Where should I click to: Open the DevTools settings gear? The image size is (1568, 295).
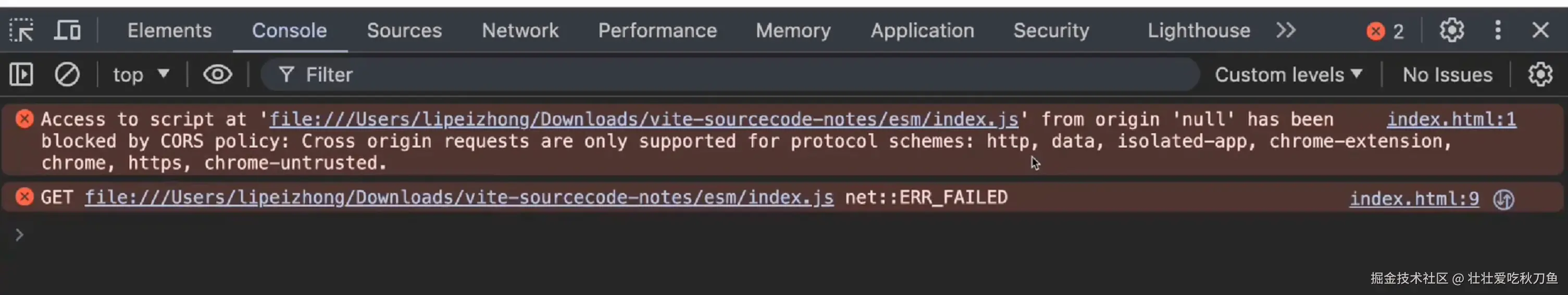click(1452, 30)
